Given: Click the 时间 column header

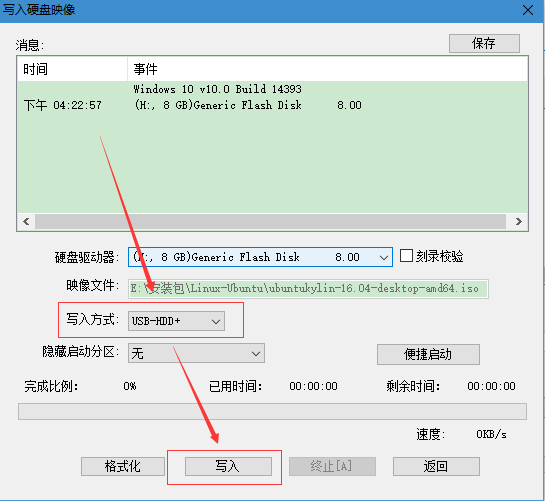Looking at the screenshot, I should click(x=72, y=69).
